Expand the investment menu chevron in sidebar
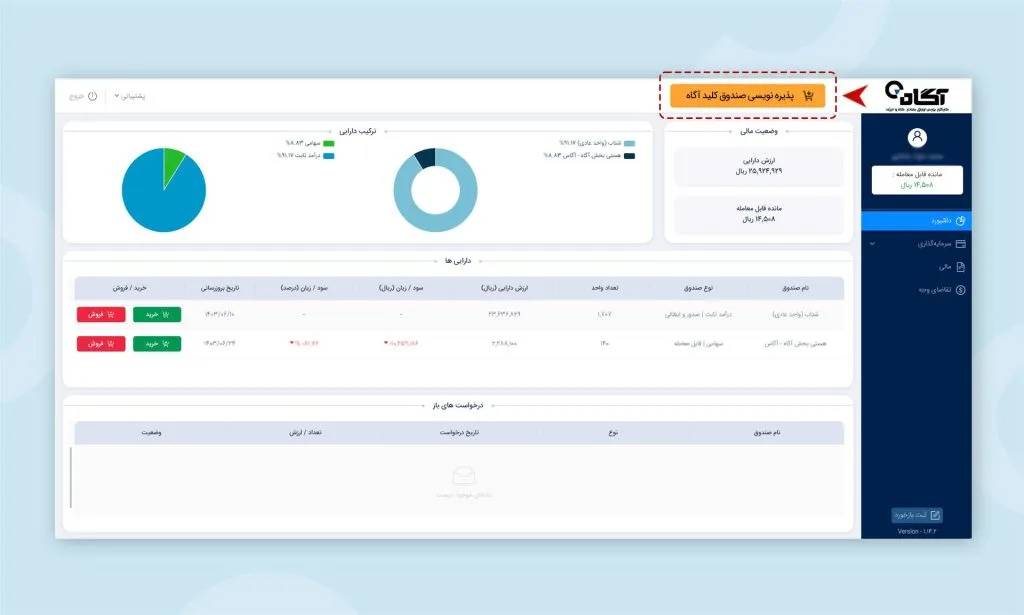 point(871,244)
